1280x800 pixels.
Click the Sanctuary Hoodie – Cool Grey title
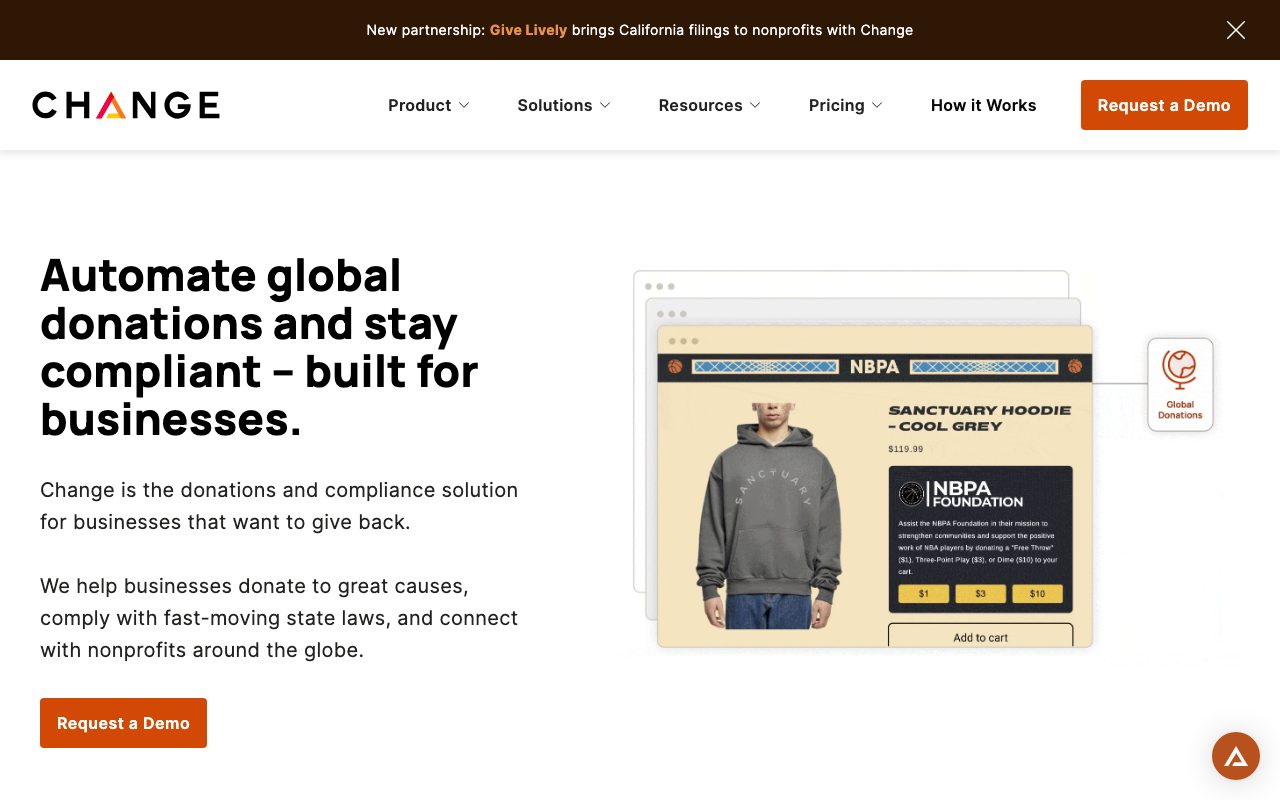point(980,418)
